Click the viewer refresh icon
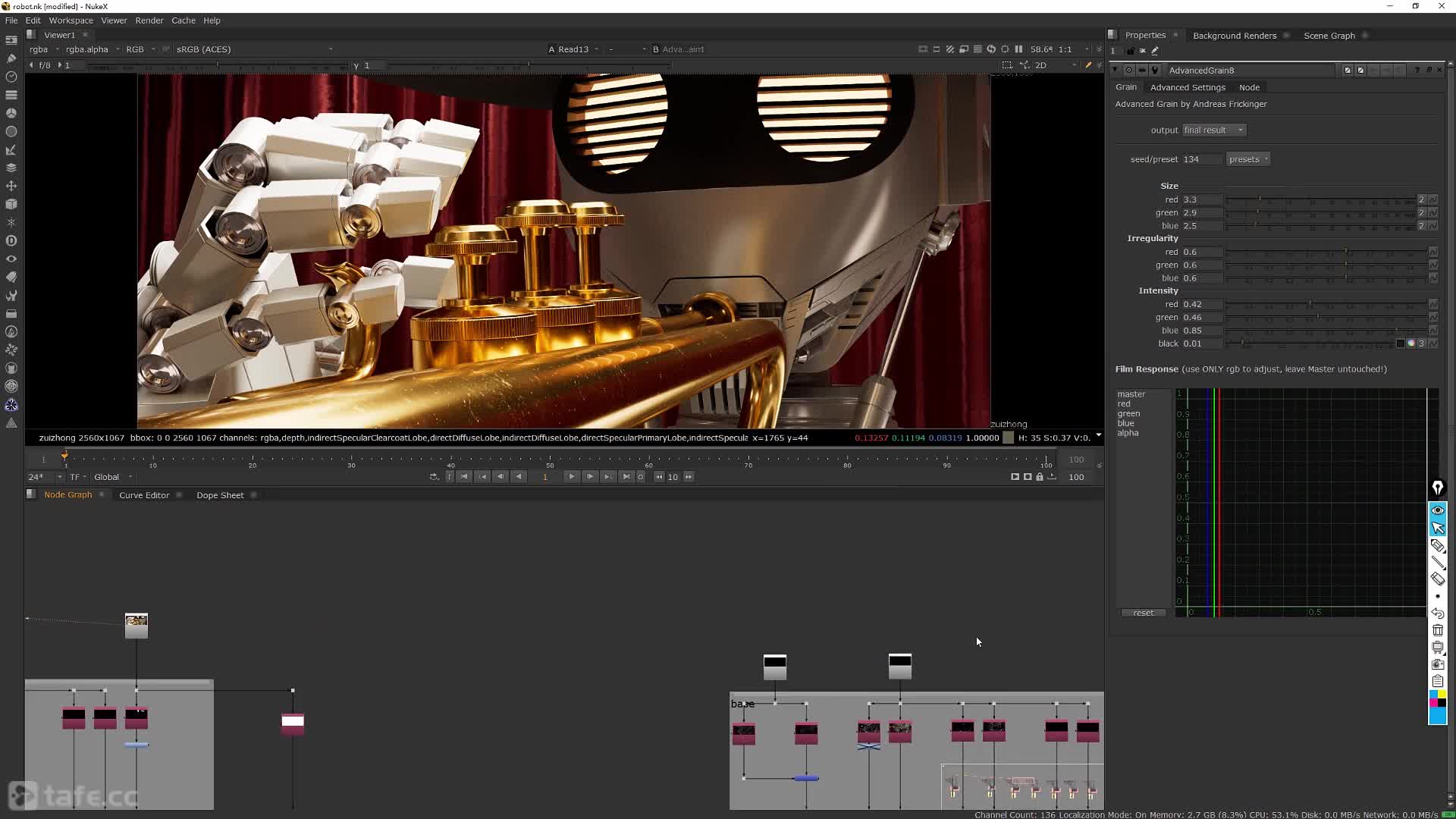The height and width of the screenshot is (819, 1456). tap(991, 49)
